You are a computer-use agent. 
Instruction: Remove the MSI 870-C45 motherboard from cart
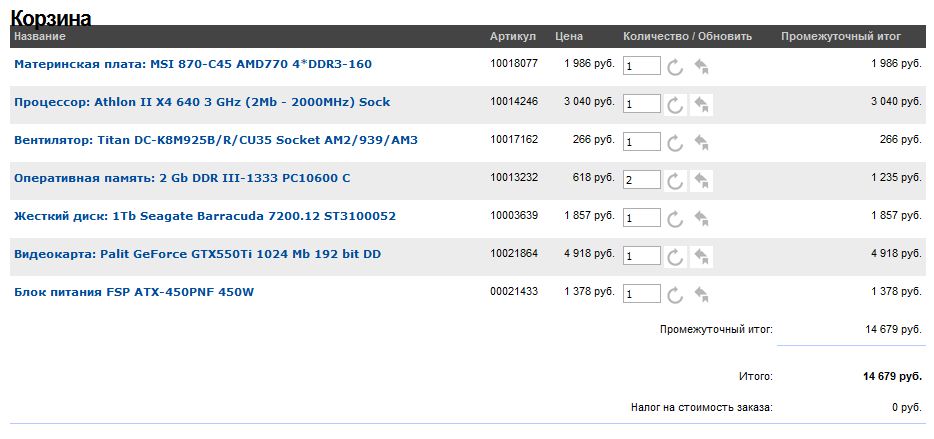pyautogui.click(x=702, y=66)
